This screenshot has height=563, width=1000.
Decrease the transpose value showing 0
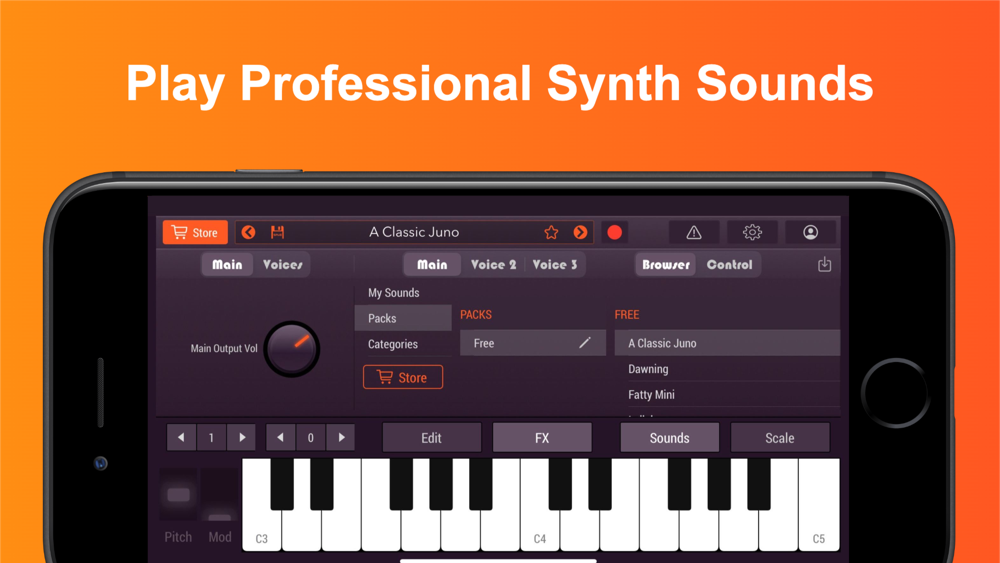(281, 437)
